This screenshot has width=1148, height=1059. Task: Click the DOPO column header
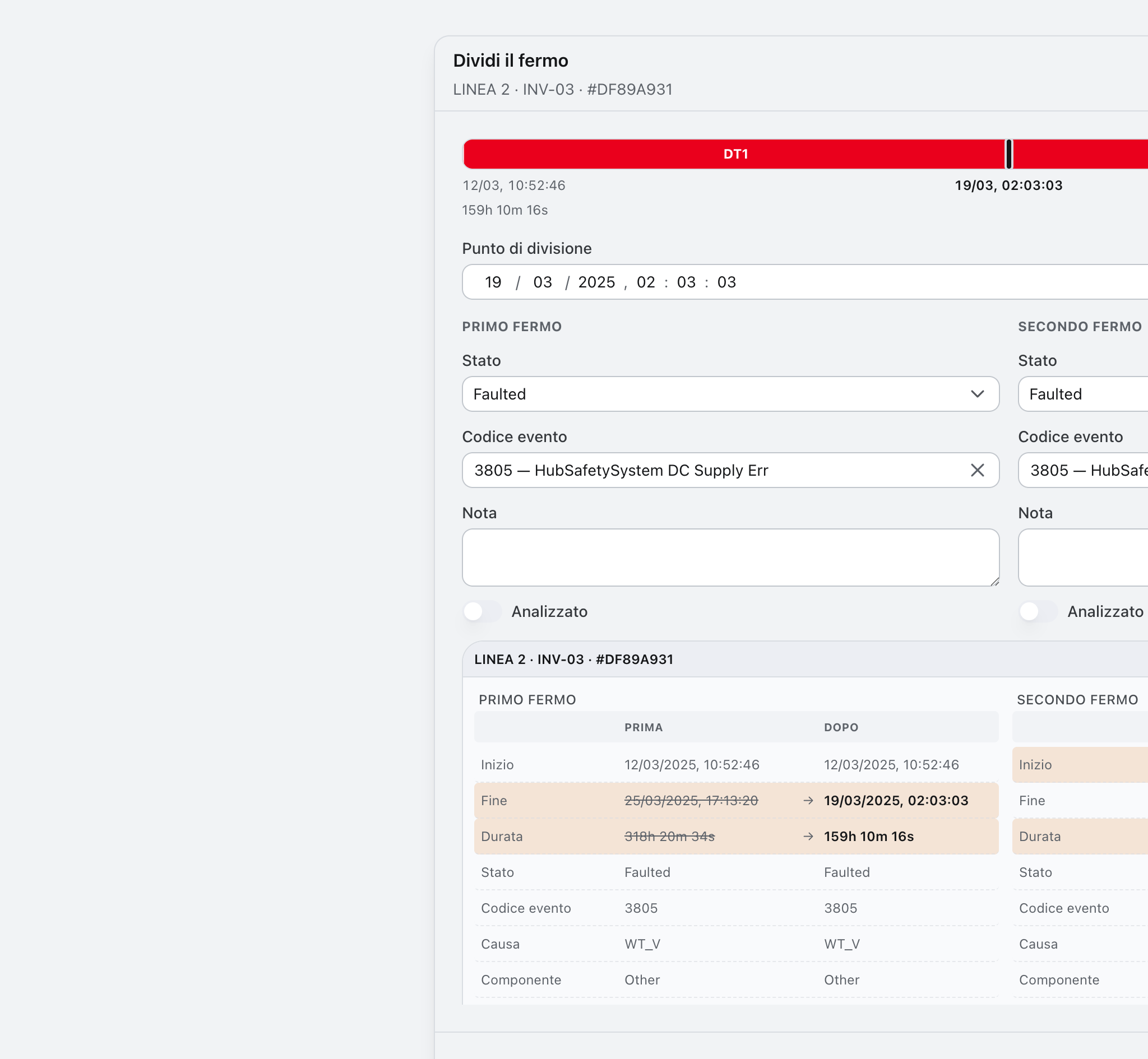pyautogui.click(x=841, y=728)
